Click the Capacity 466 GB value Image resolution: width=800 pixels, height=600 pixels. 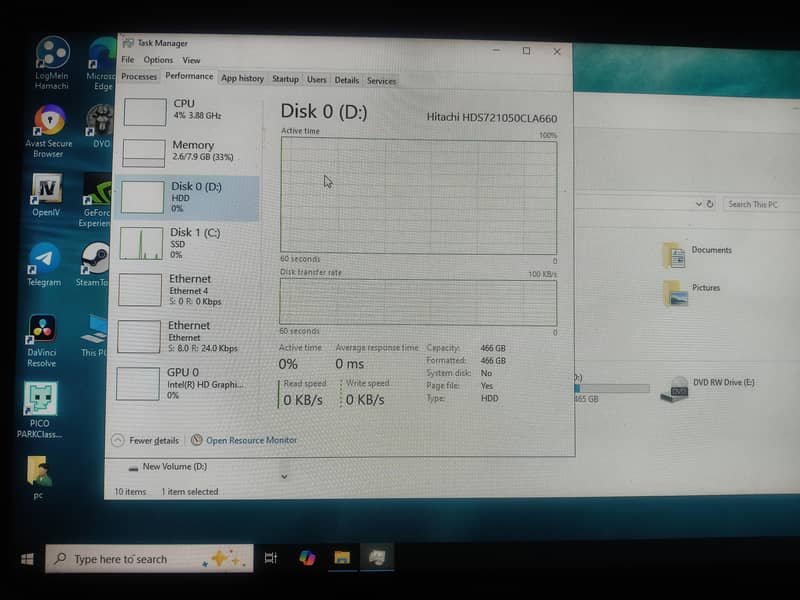[x=493, y=348]
